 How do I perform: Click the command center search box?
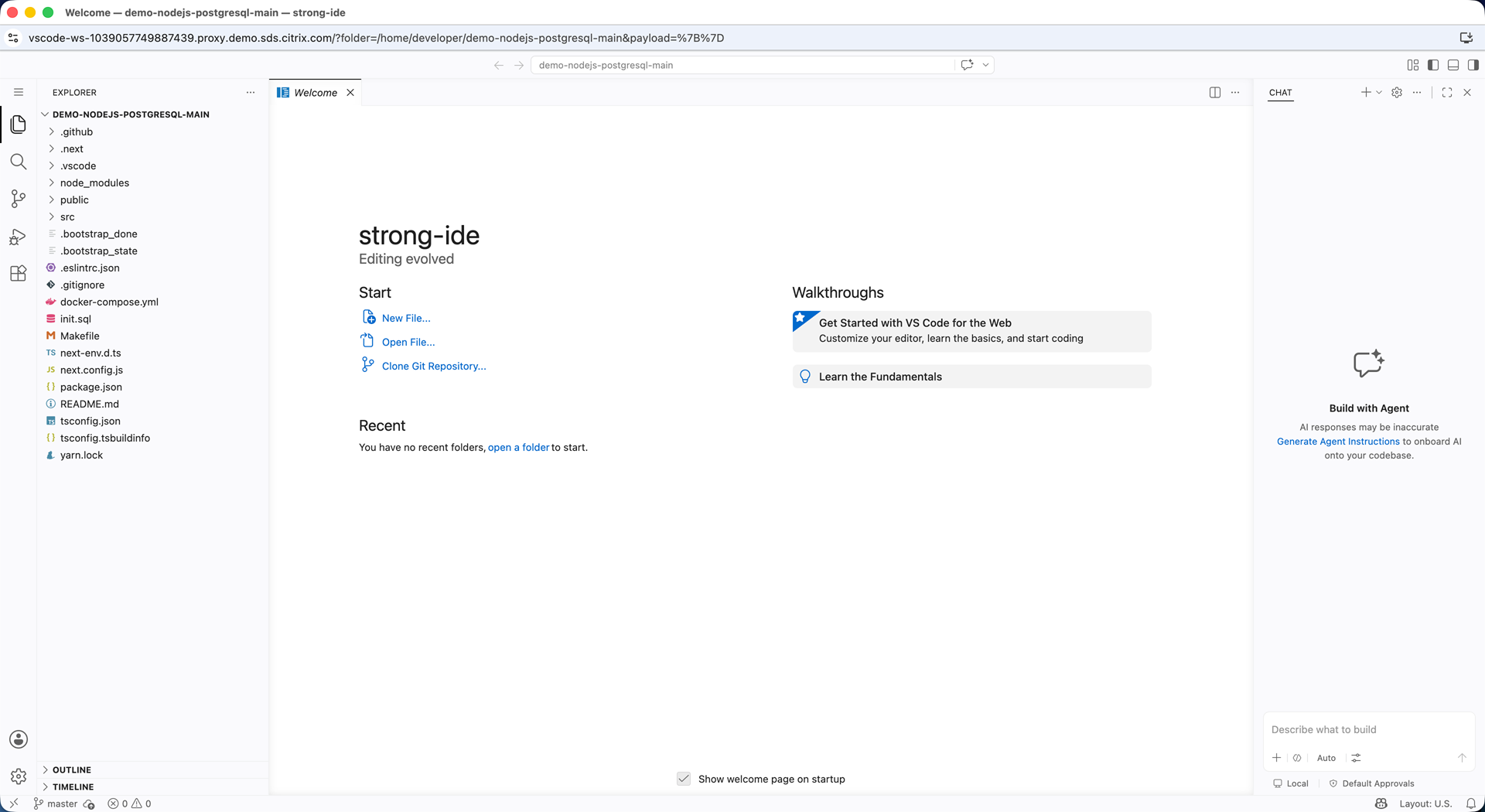pyautogui.click(x=742, y=65)
